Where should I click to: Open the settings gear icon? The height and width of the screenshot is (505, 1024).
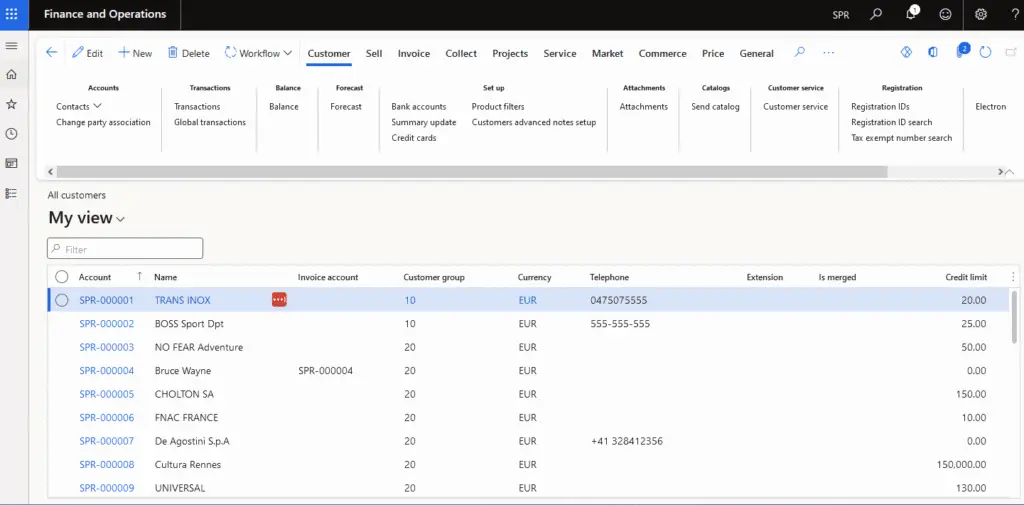980,14
